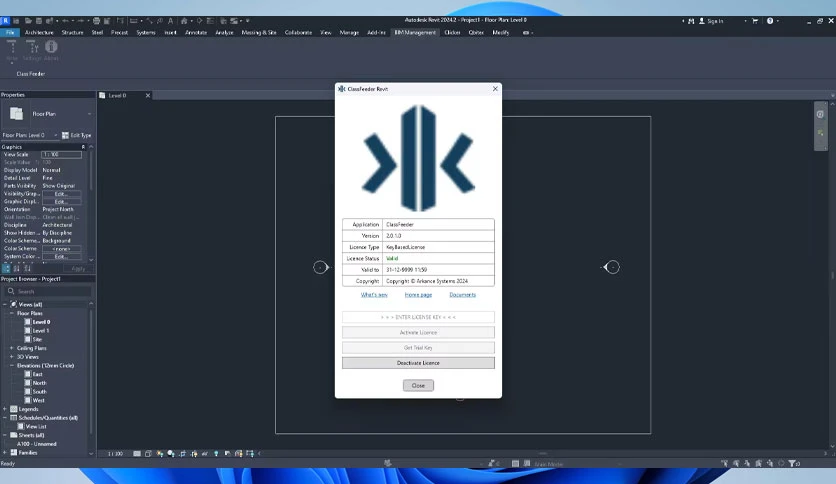Click the Edit Type icon in Properties

(x=65, y=135)
